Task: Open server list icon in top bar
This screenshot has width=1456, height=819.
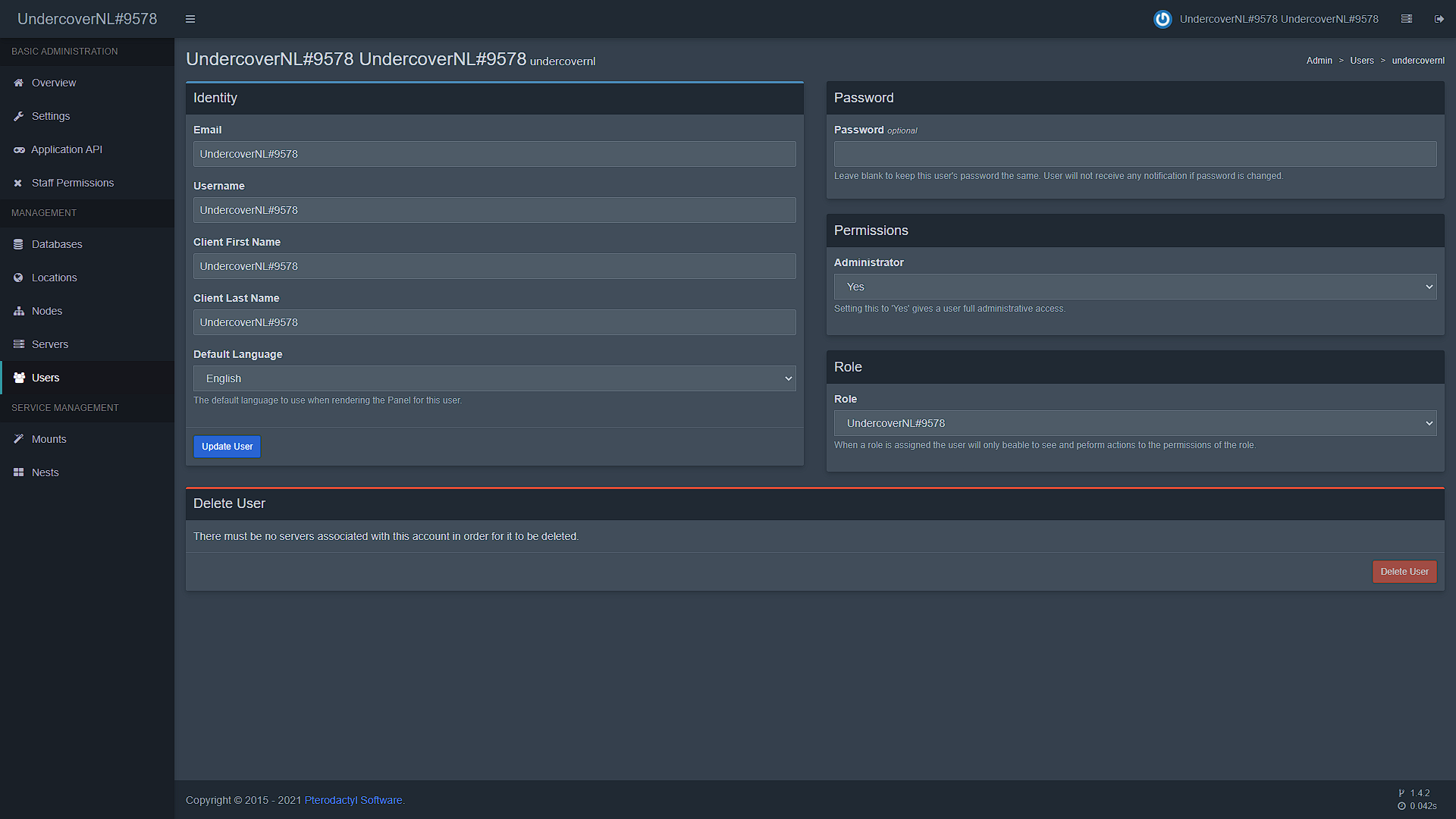Action: (x=1407, y=19)
